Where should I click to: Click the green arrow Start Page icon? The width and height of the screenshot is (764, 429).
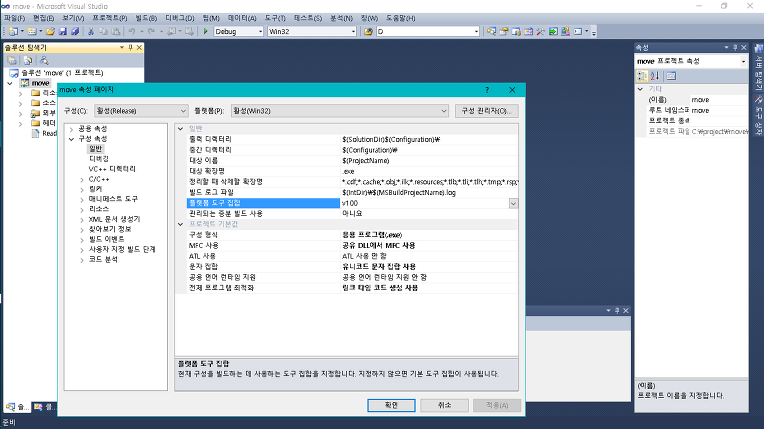[x=553, y=31]
